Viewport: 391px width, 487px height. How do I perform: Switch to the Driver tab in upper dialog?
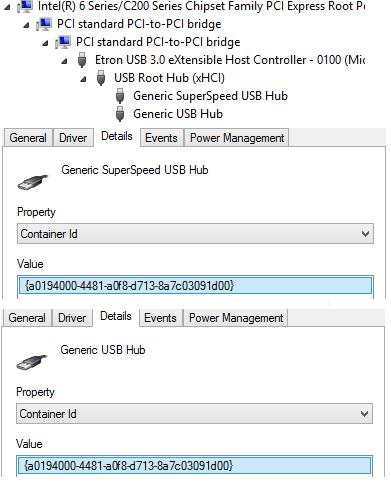[x=73, y=138]
